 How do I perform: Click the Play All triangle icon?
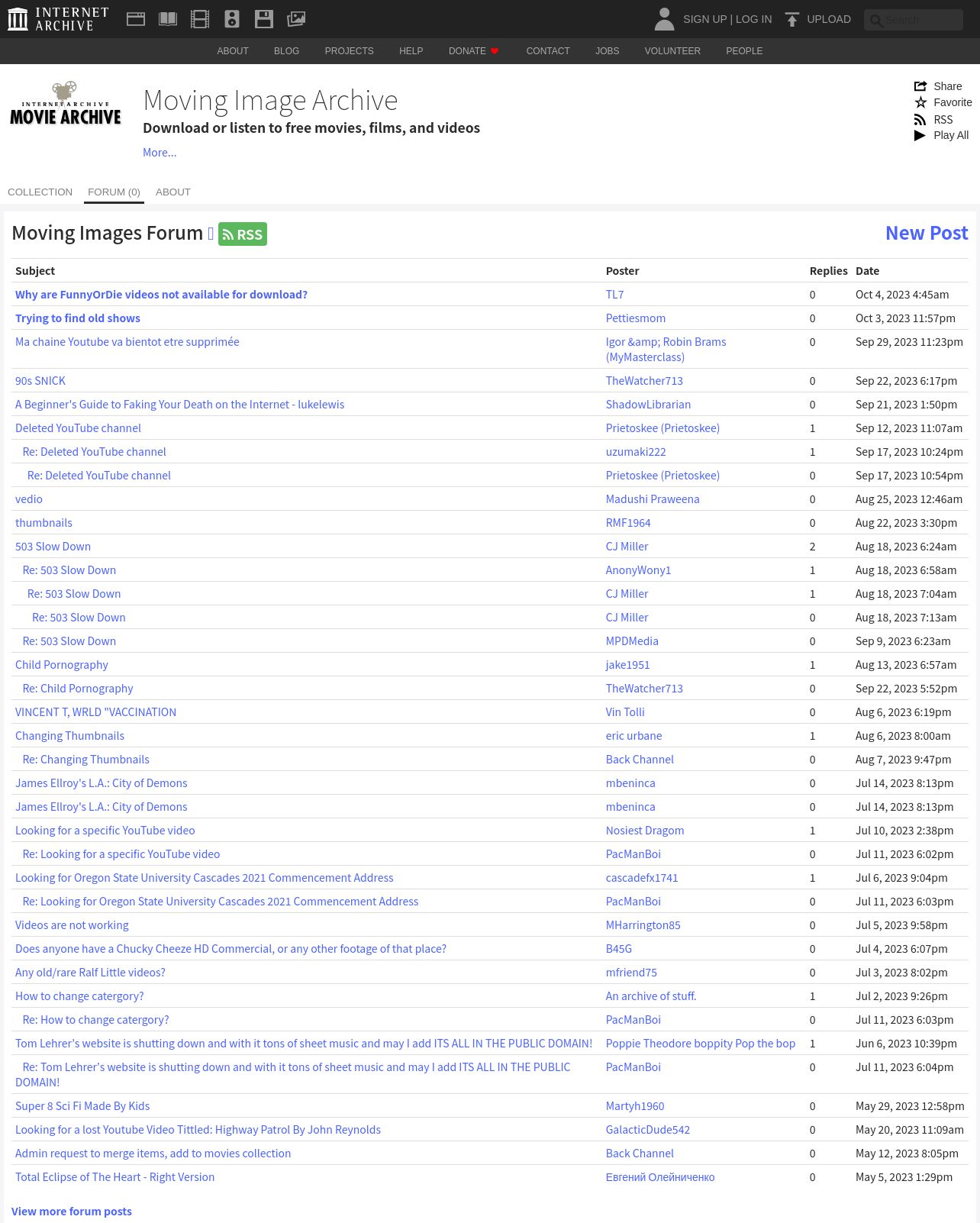920,135
